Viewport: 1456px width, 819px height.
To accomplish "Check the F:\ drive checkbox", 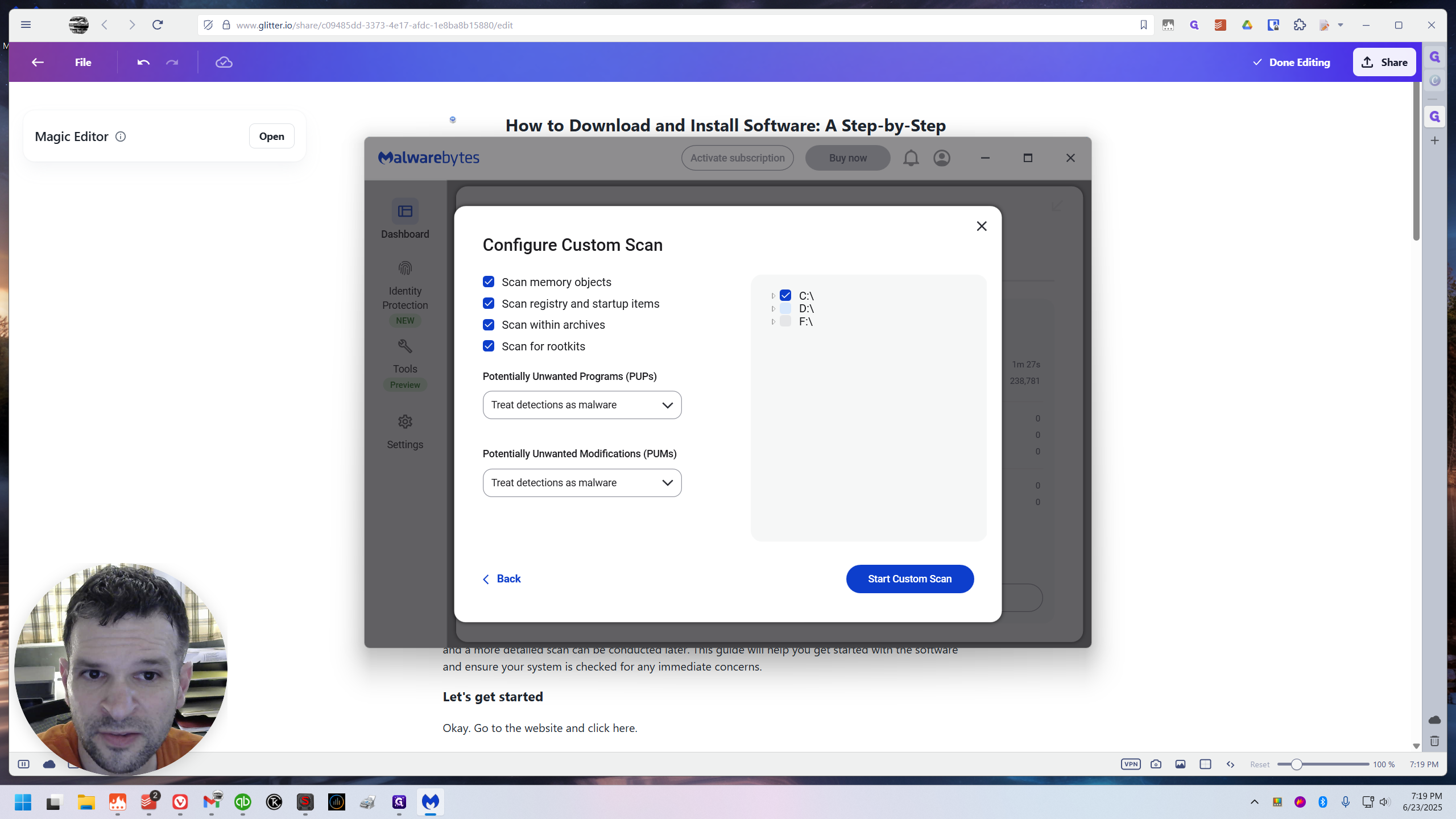I will click(785, 321).
